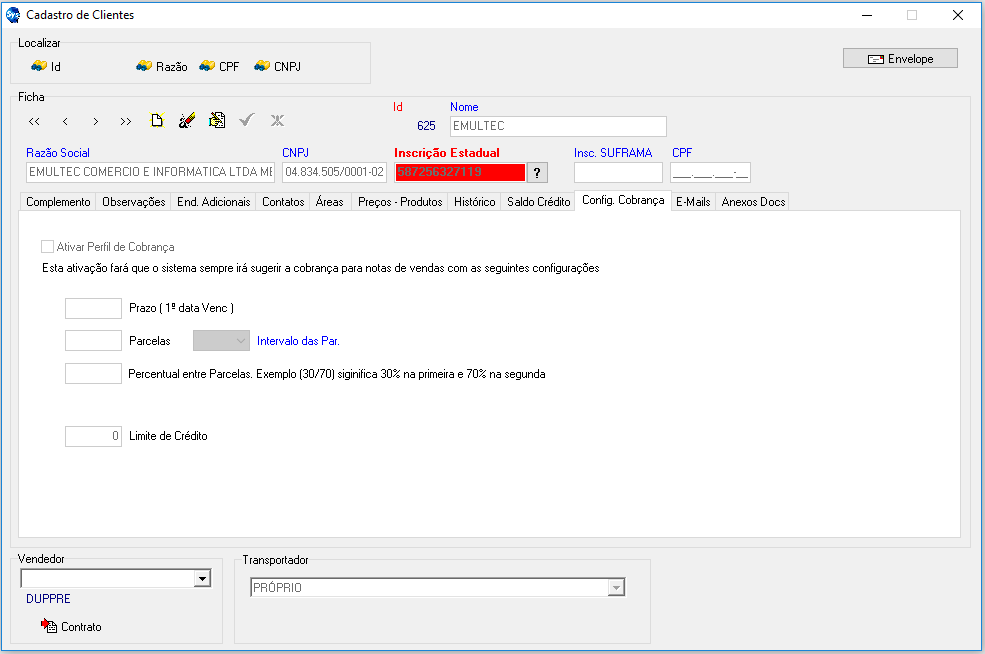Search client by Id binoculars icon

pos(39,66)
